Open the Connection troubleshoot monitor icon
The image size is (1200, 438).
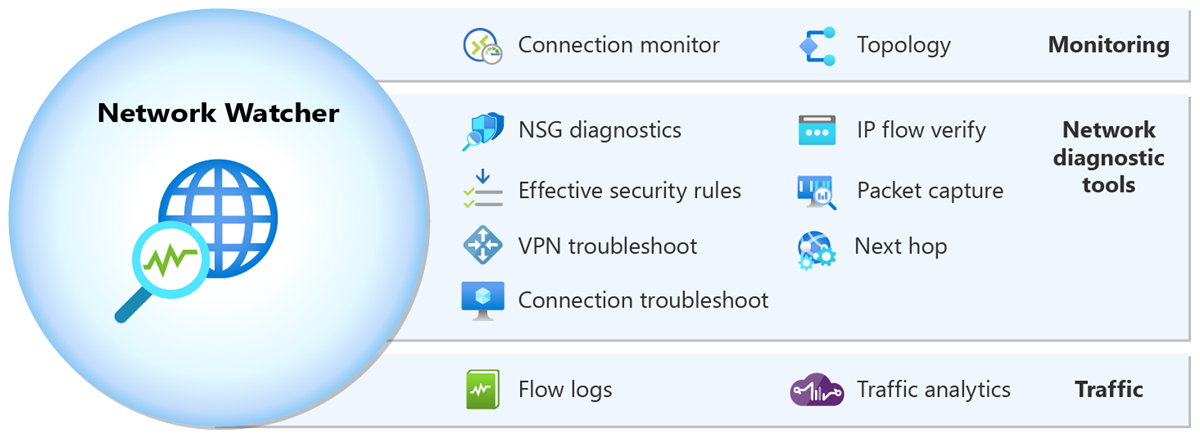click(x=482, y=300)
